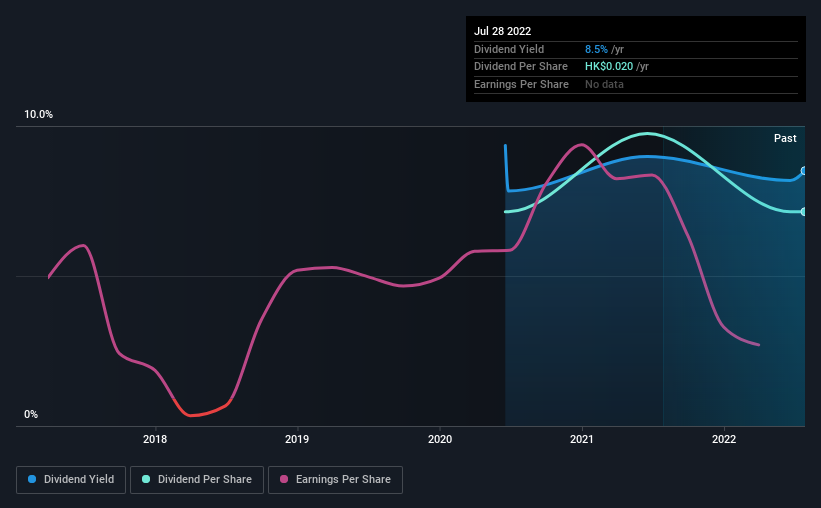This screenshot has width=821, height=508.
Task: Click the 8.5% dividend yield value
Action: point(596,49)
